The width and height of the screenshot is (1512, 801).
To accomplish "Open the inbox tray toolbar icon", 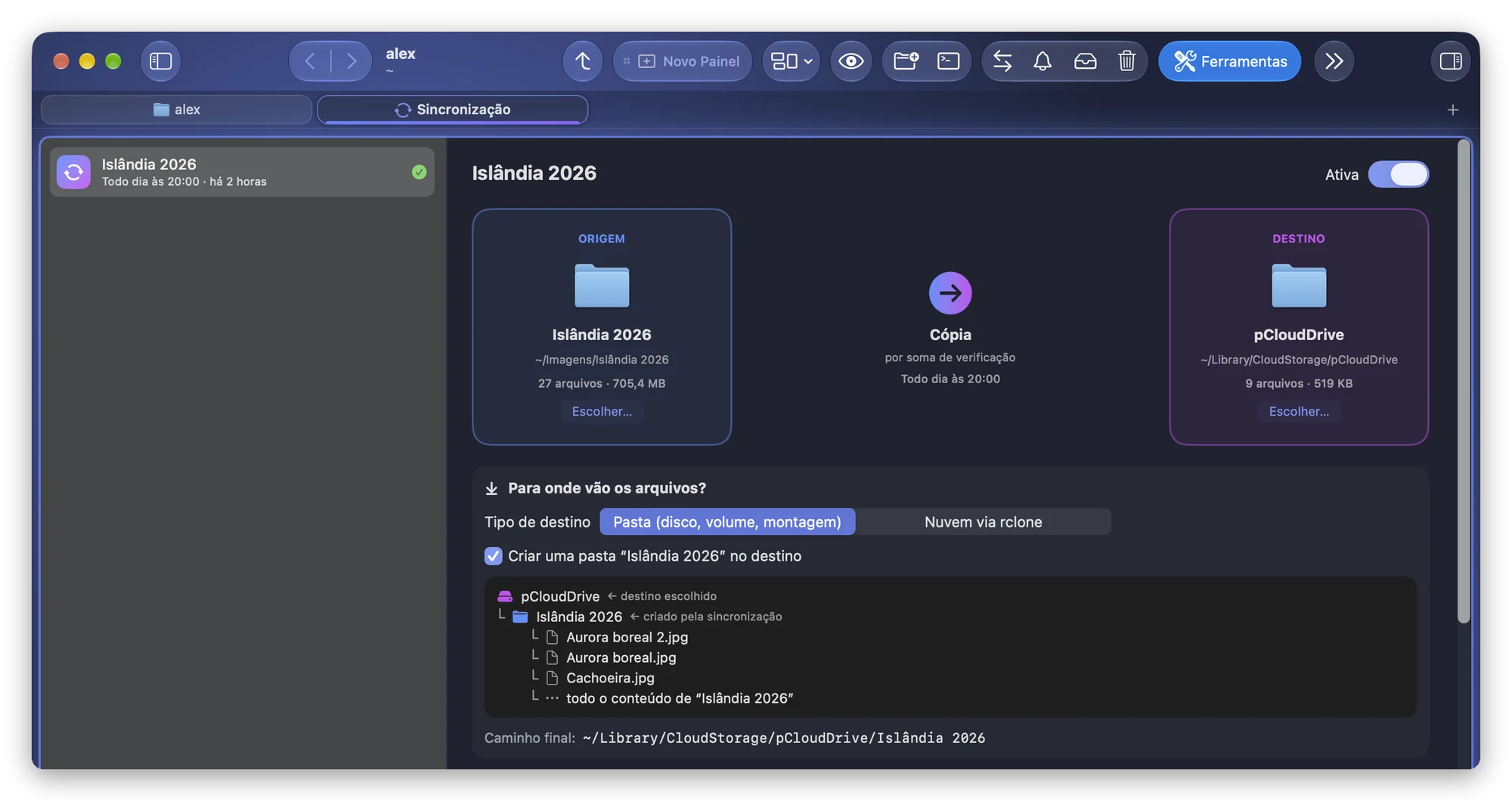I will point(1085,61).
